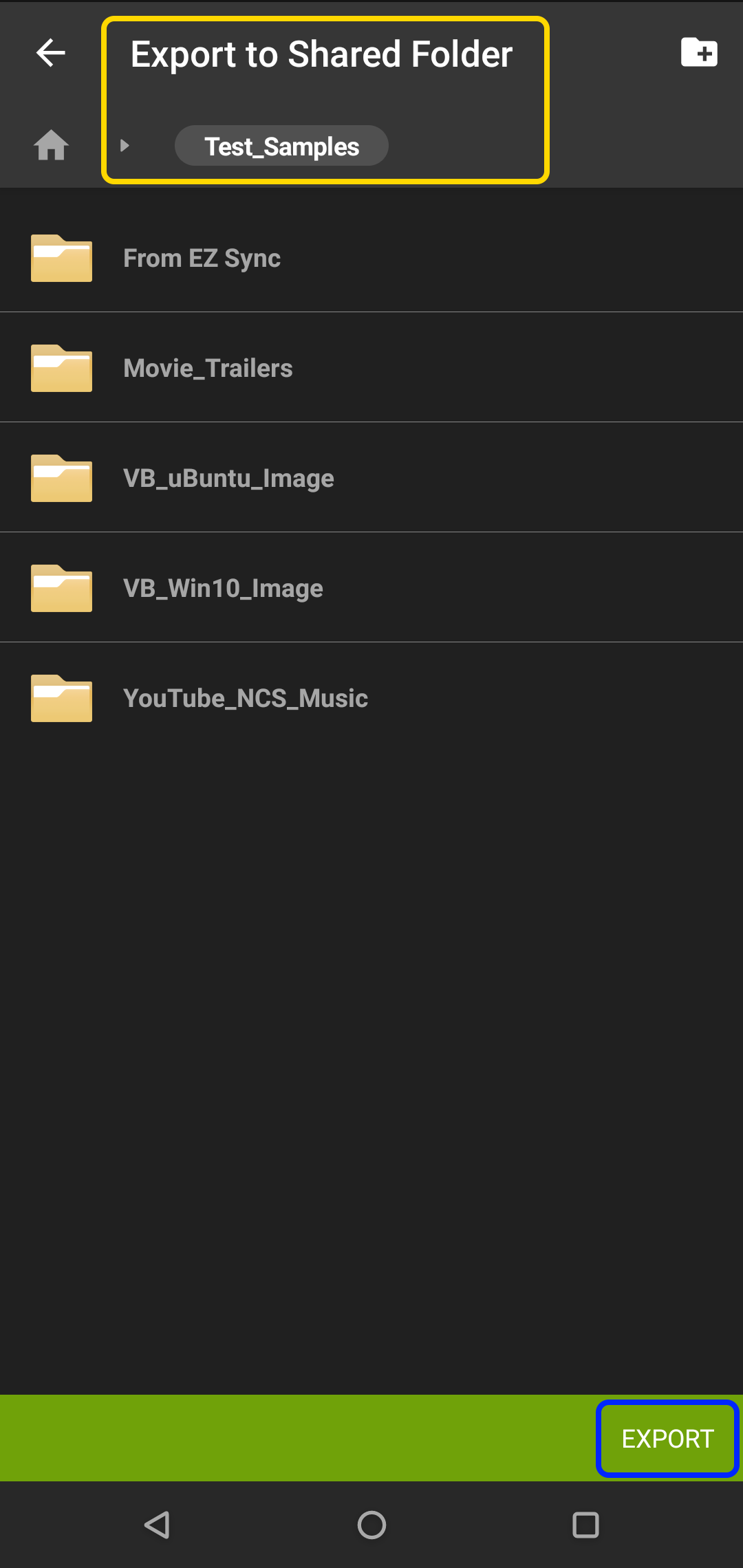Select the Test_Samples breadcrumb chip
Image resolution: width=743 pixels, height=1568 pixels.
(281, 146)
